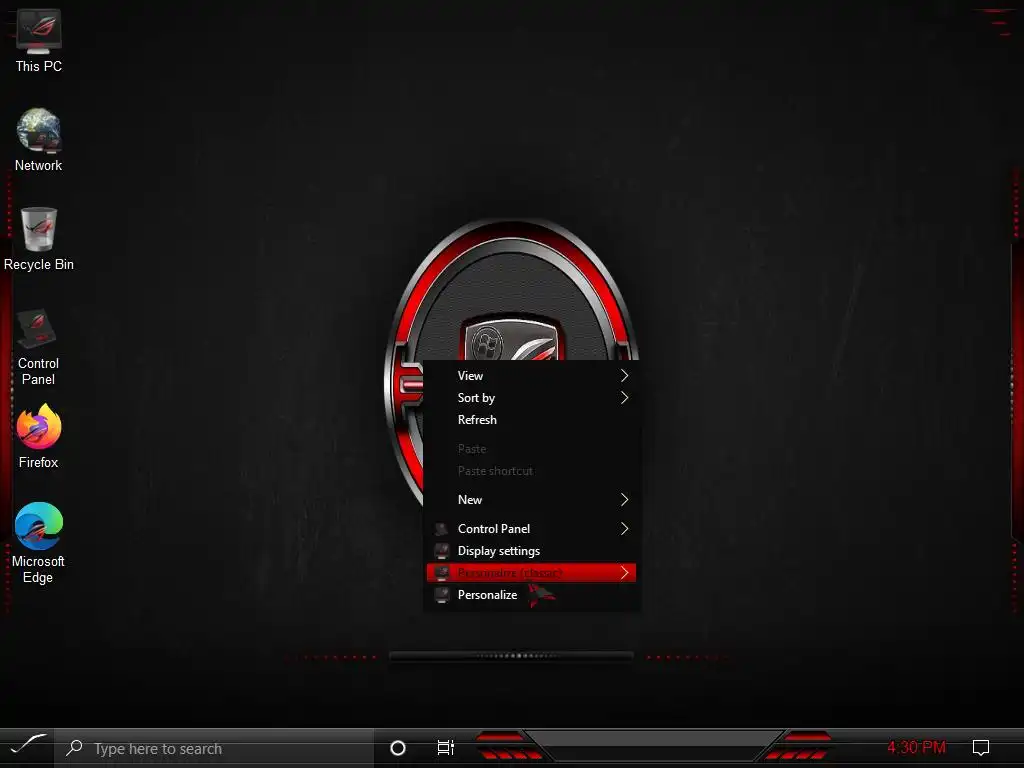Click the search magnifier icon in taskbar
The image size is (1024, 768).
[74, 748]
